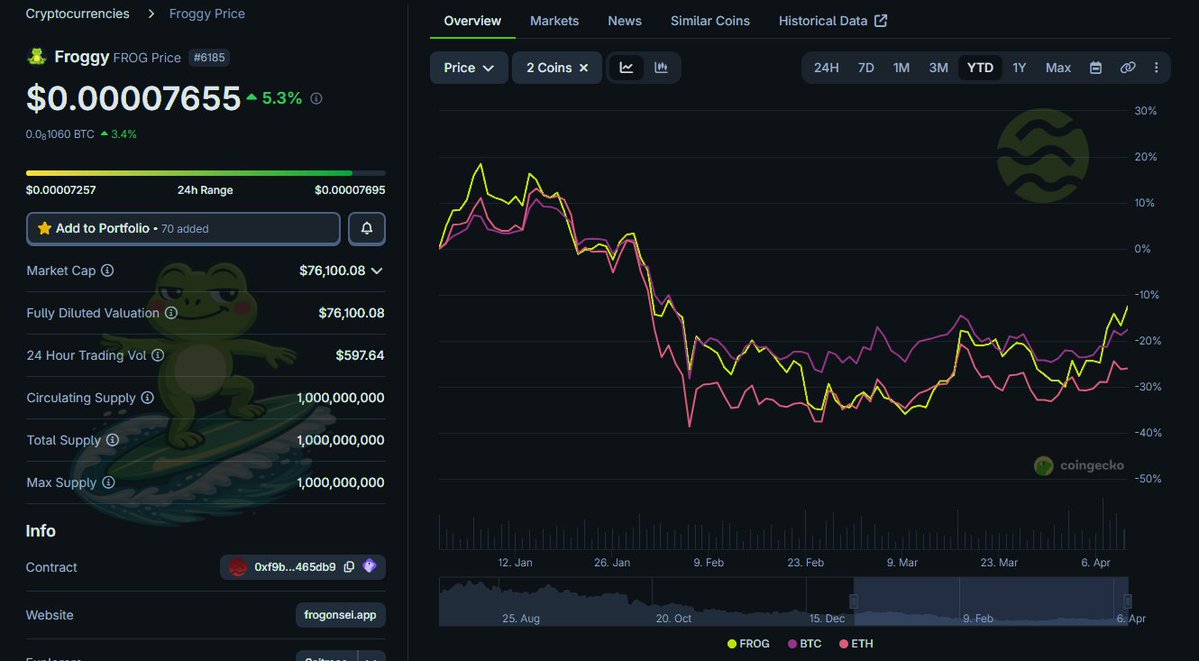The image size is (1199, 661).
Task: Select the 1M time range
Action: [x=902, y=67]
